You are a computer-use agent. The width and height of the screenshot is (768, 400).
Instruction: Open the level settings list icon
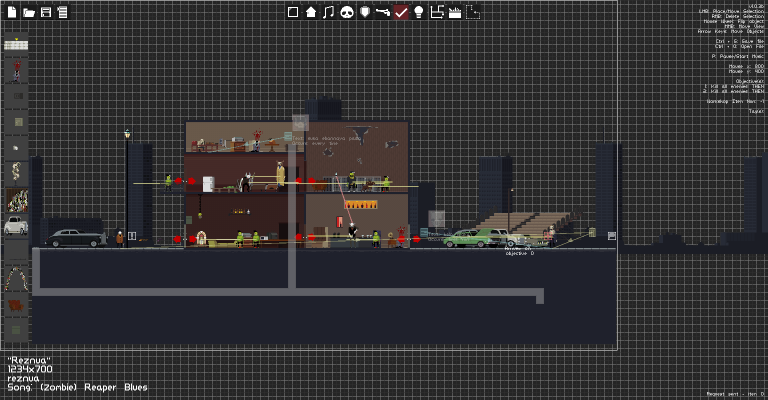62,12
